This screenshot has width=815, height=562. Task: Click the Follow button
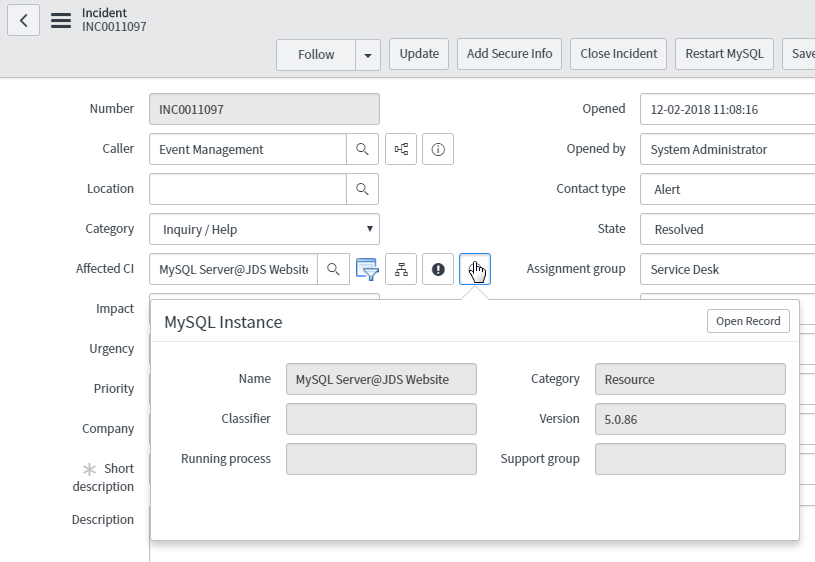(x=316, y=55)
